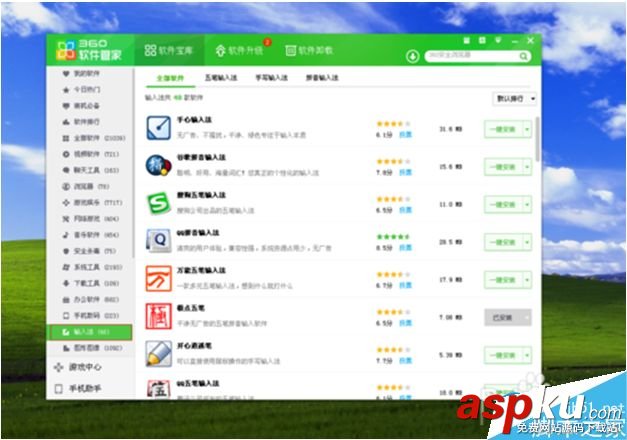627x440 pixels.
Task: Click star rating of 万能五笔输入法
Action: [393, 274]
